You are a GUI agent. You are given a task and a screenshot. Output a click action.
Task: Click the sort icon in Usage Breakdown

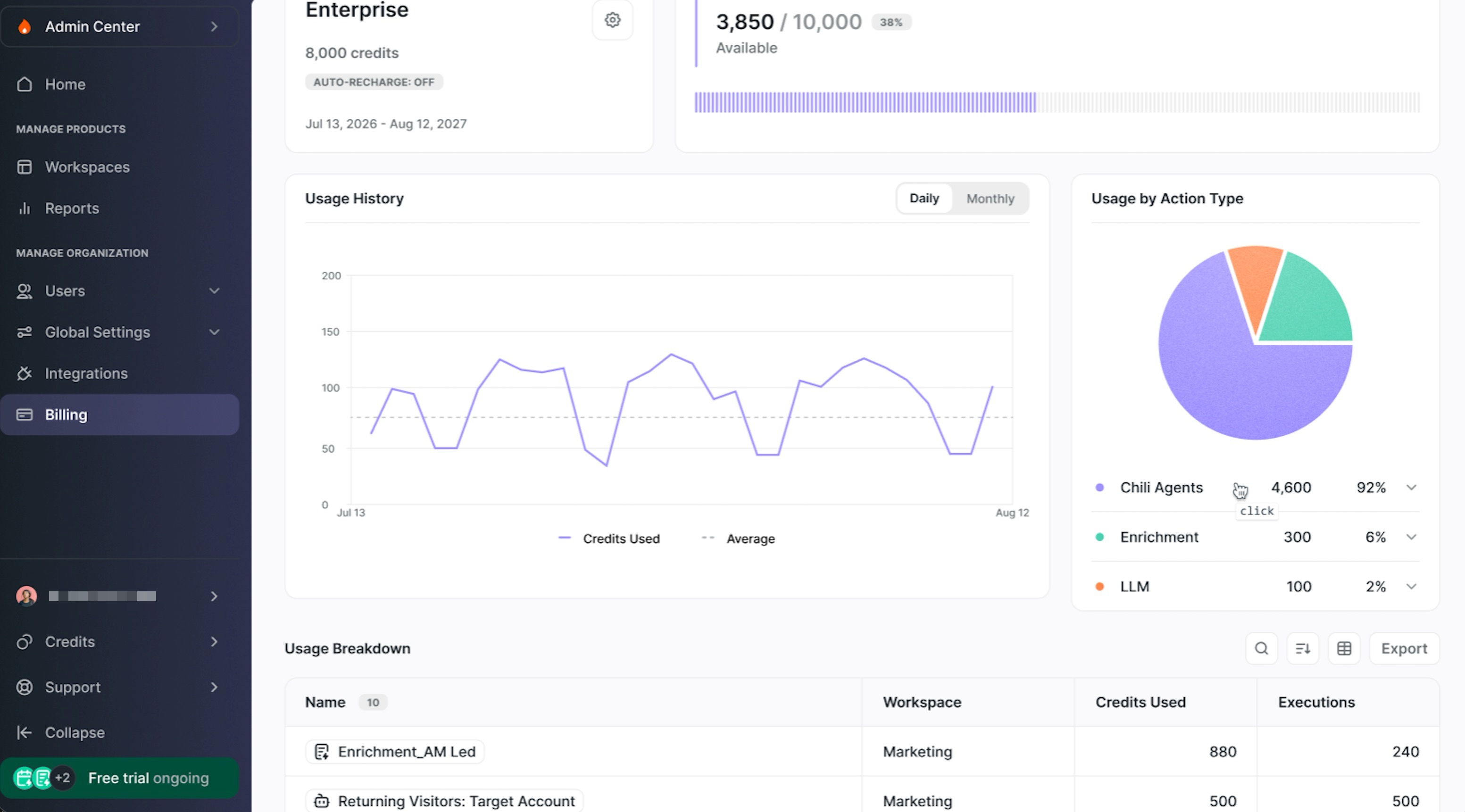1302,648
